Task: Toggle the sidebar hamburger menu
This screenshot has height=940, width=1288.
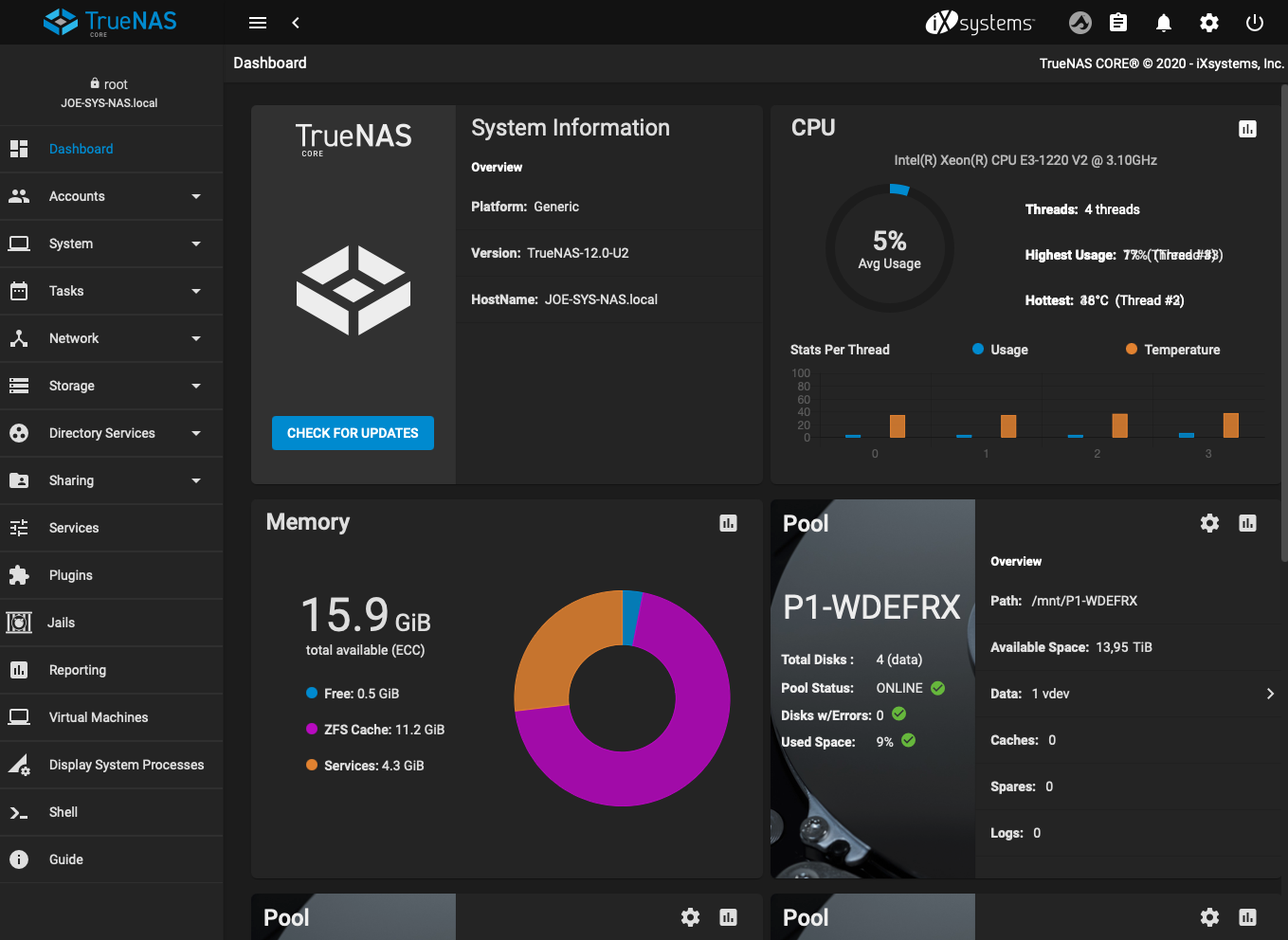Action: pyautogui.click(x=258, y=23)
